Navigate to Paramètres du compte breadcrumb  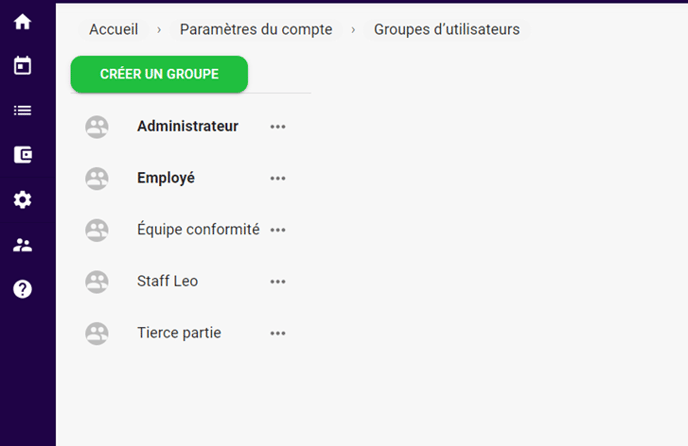256,29
